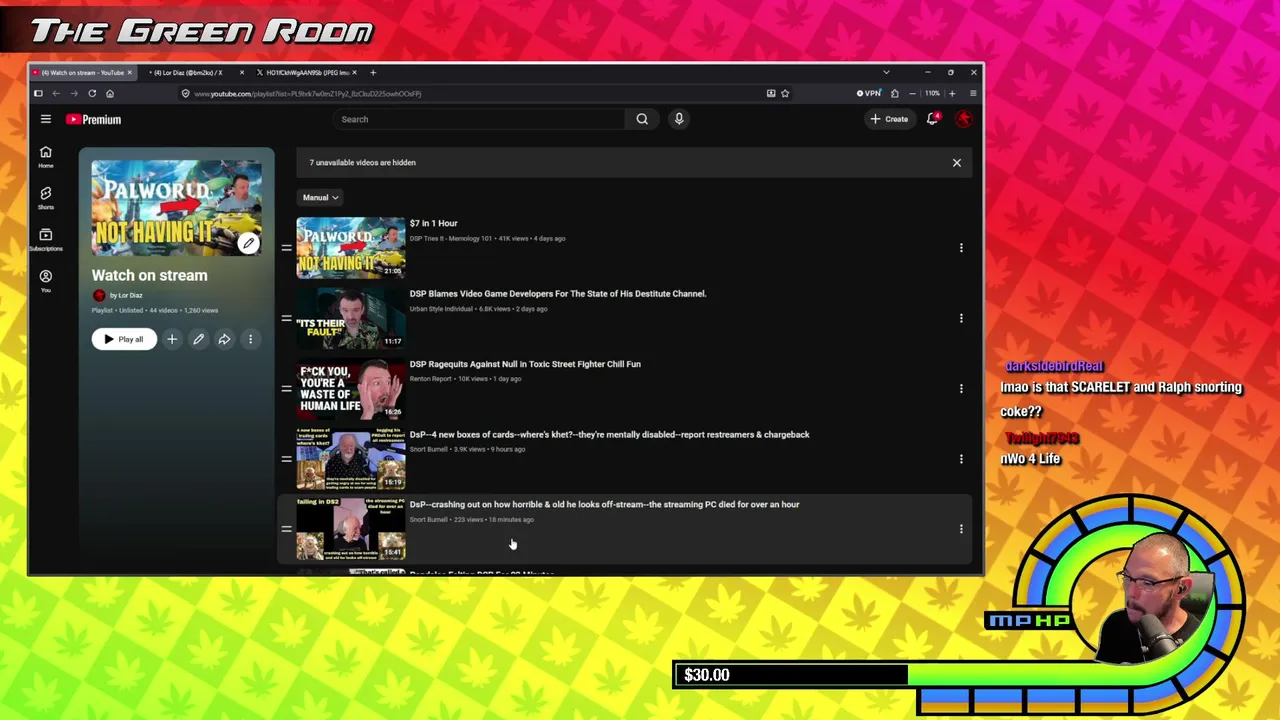
Task: Go to YouTube Premium home logo
Action: point(94,120)
